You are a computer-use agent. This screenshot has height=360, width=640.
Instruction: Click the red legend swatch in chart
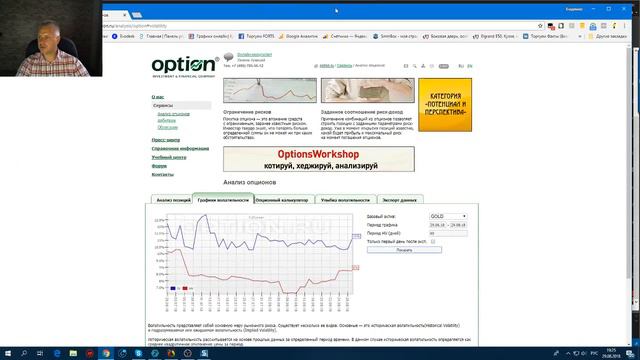[x=185, y=288]
